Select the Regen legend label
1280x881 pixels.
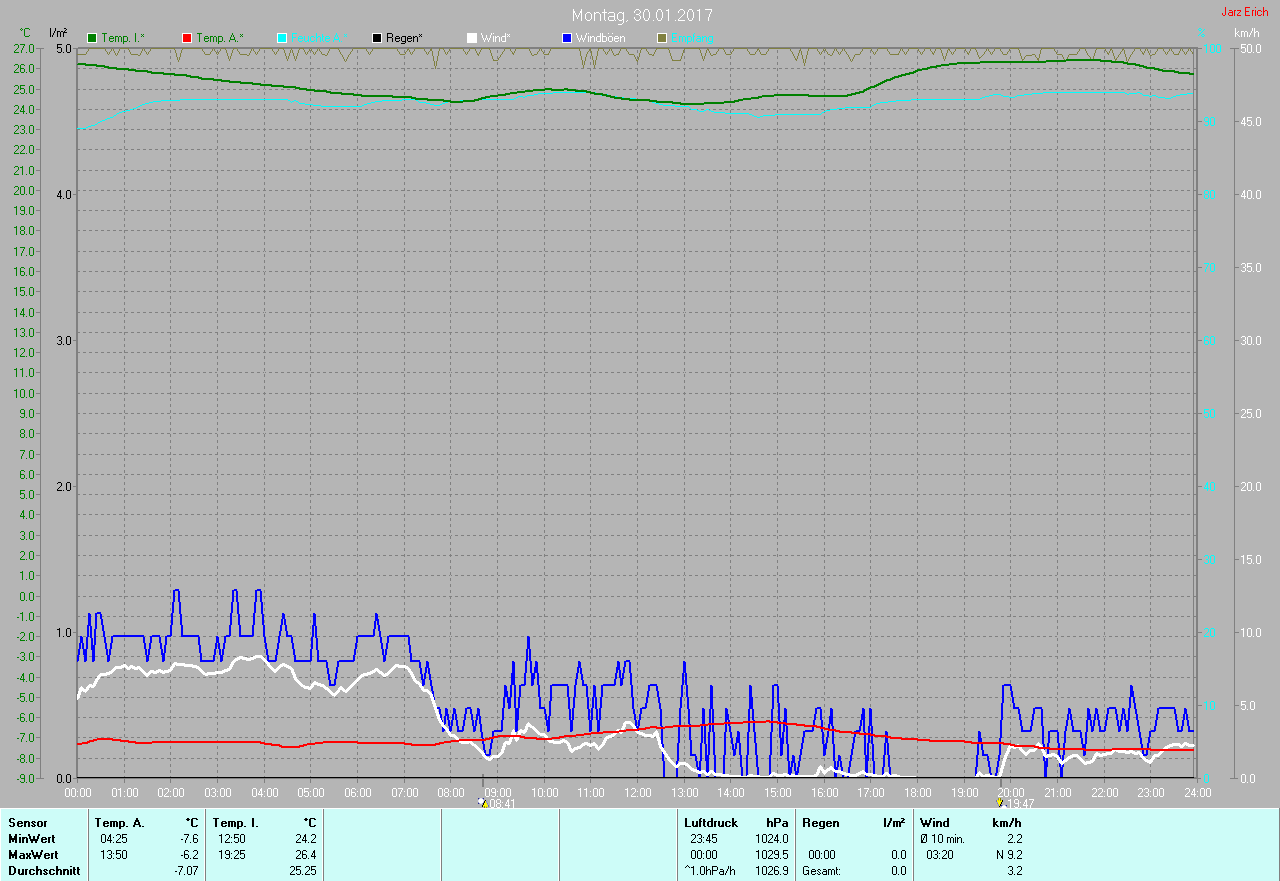(x=404, y=38)
